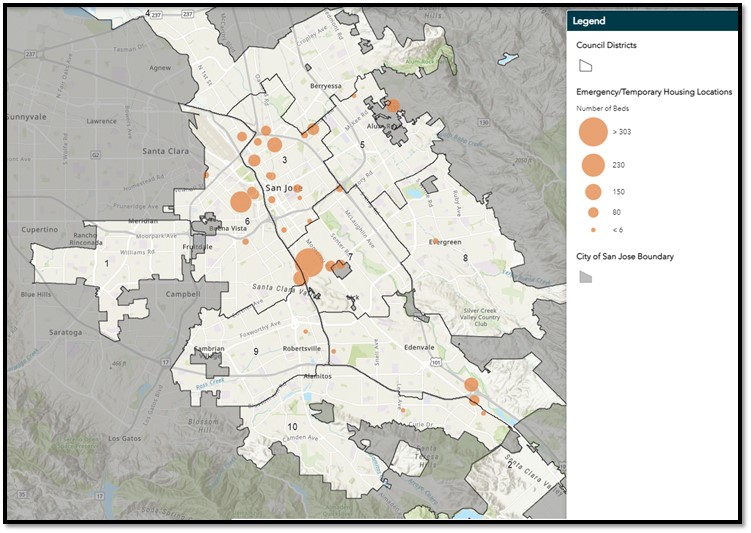The width and height of the screenshot is (751, 533).
Task: Select the '230' beds circle in legend
Action: tap(593, 165)
